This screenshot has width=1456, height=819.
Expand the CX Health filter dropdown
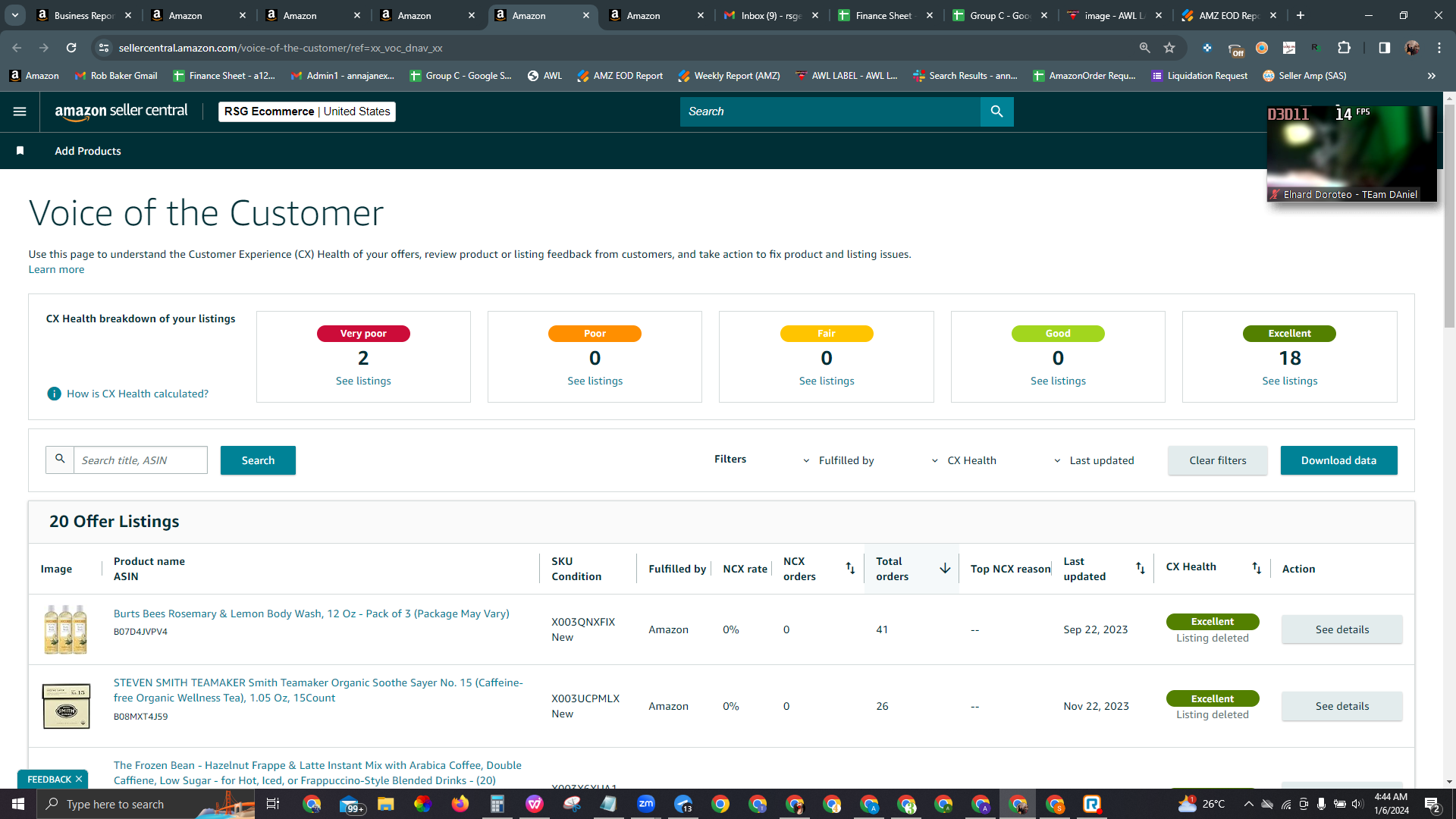(x=964, y=460)
